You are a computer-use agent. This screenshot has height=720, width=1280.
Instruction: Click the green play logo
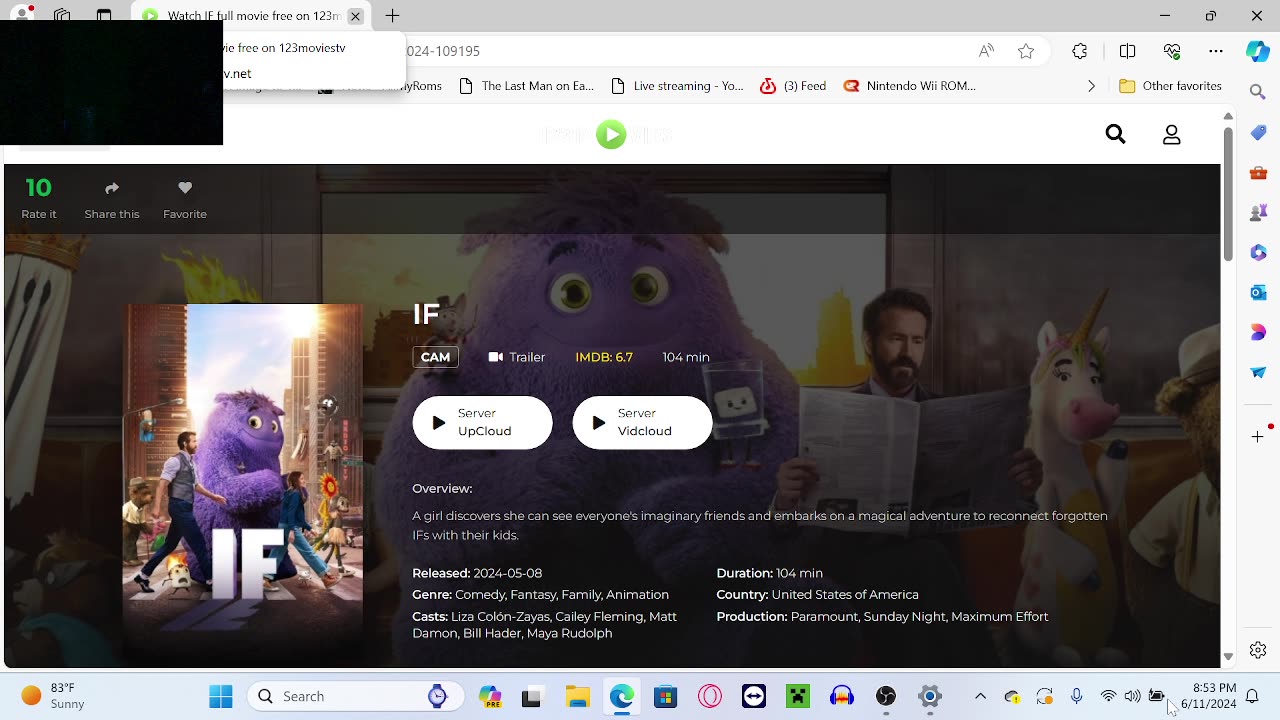pyautogui.click(x=611, y=134)
